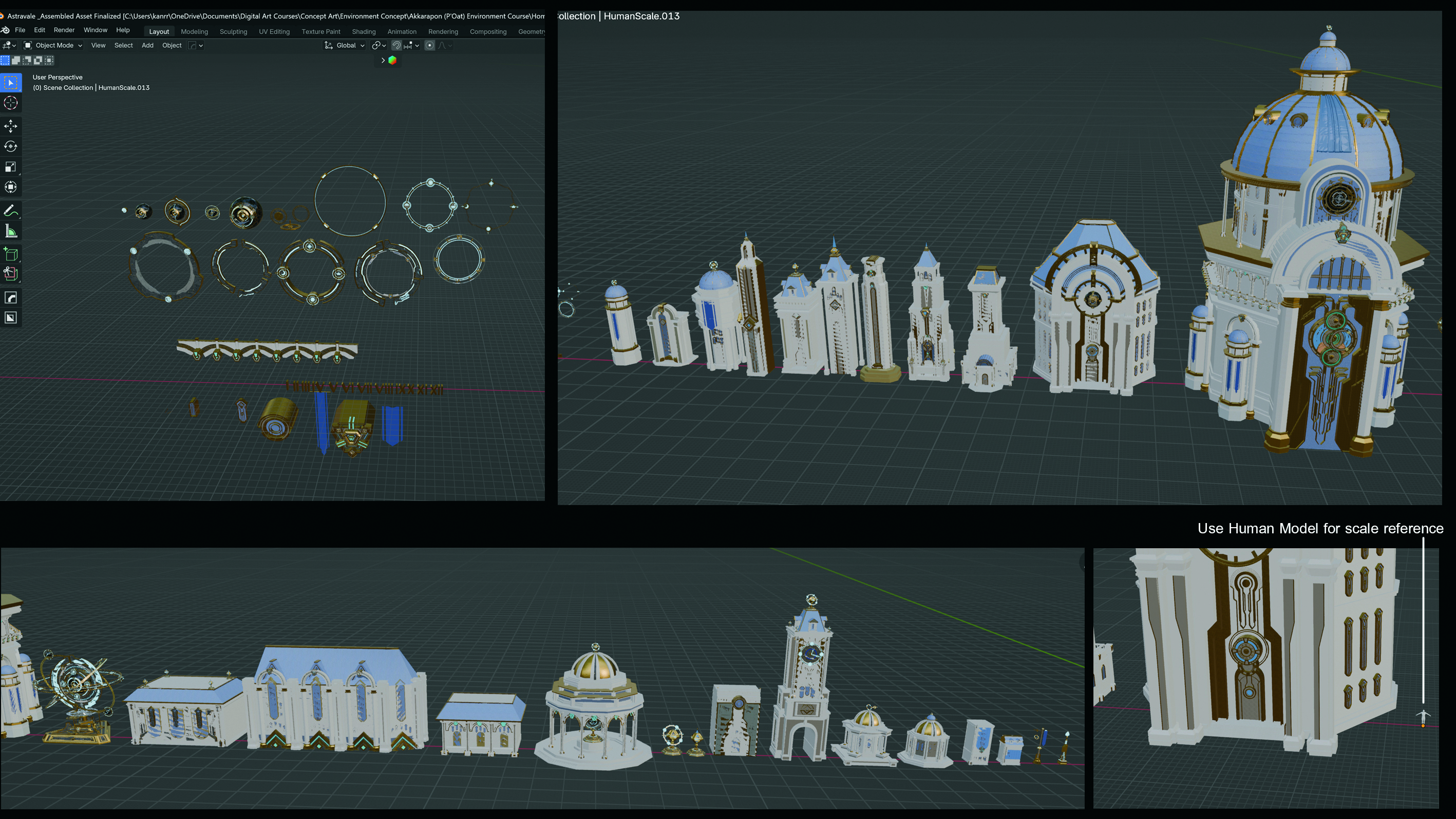Image resolution: width=1456 pixels, height=819 pixels.
Task: Expand the chevron beside the colored cube
Action: tap(383, 60)
